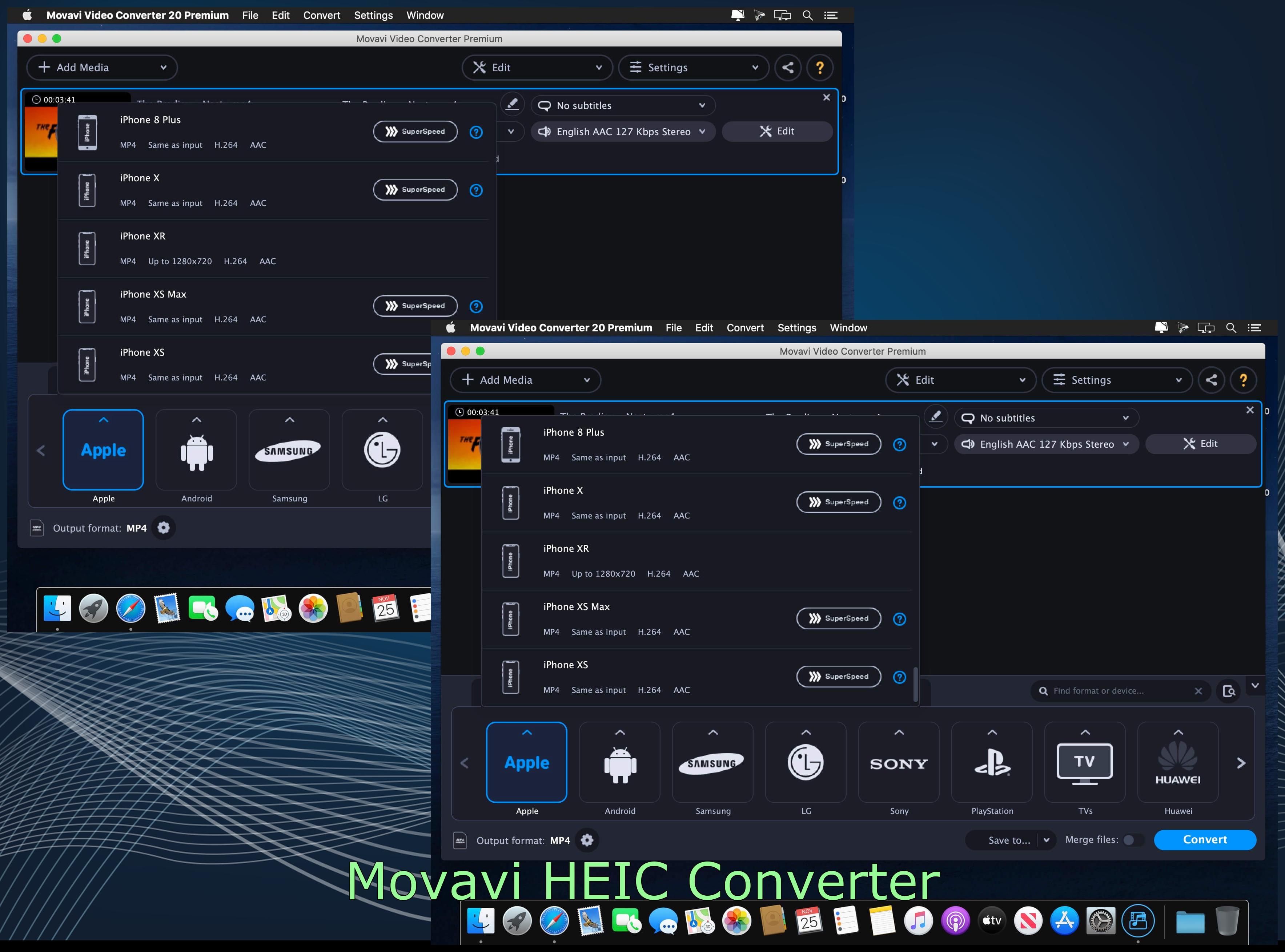Open Save to dropdown arrow

click(1046, 840)
